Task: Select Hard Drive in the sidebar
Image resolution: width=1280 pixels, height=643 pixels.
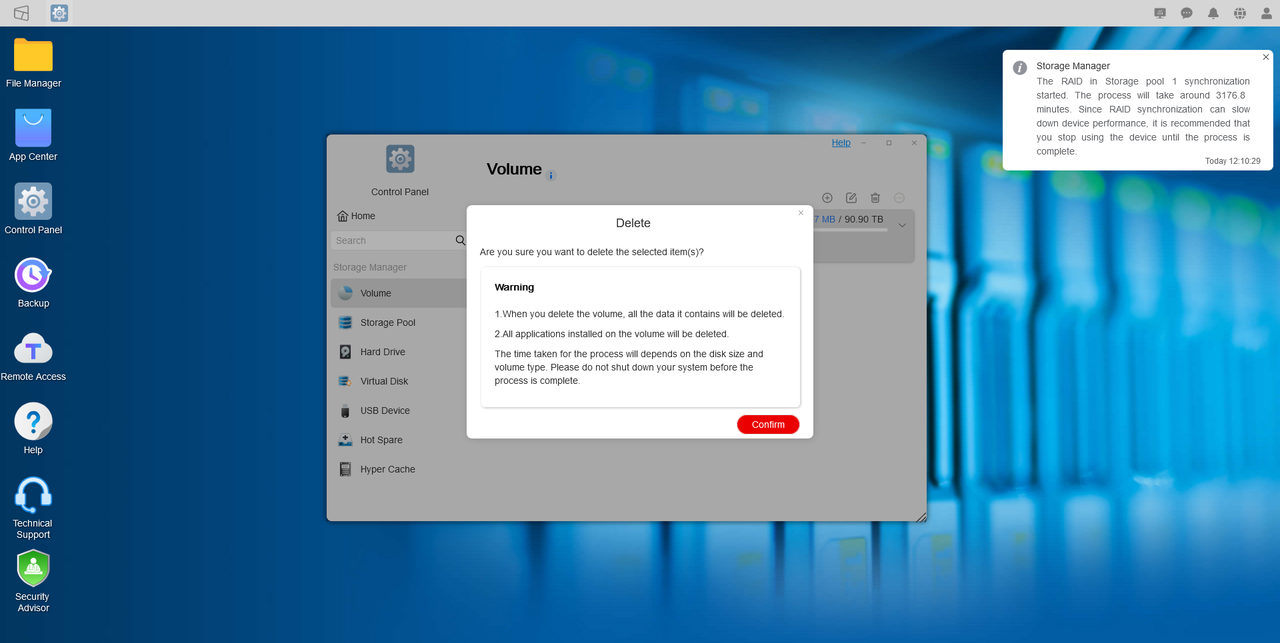Action: 399,352
